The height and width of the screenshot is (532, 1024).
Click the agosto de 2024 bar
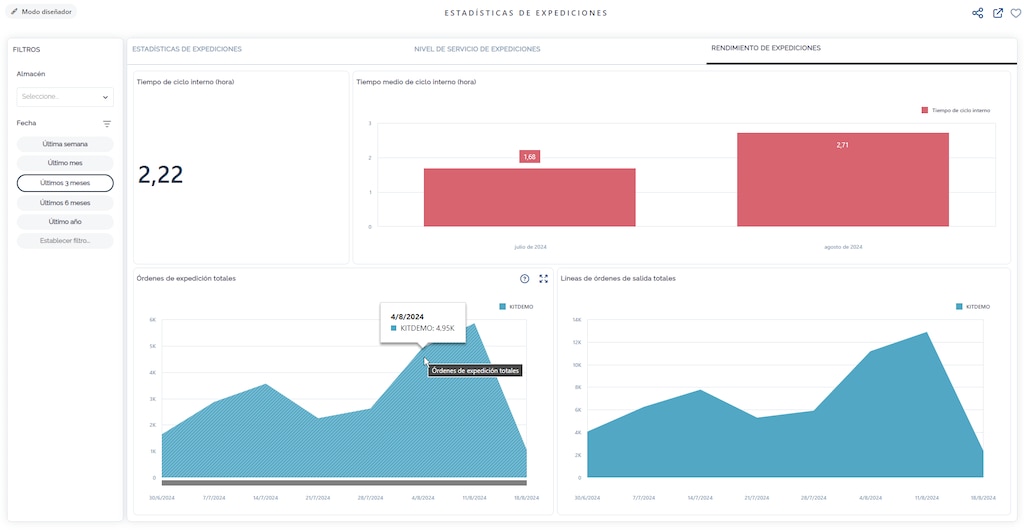pos(842,180)
